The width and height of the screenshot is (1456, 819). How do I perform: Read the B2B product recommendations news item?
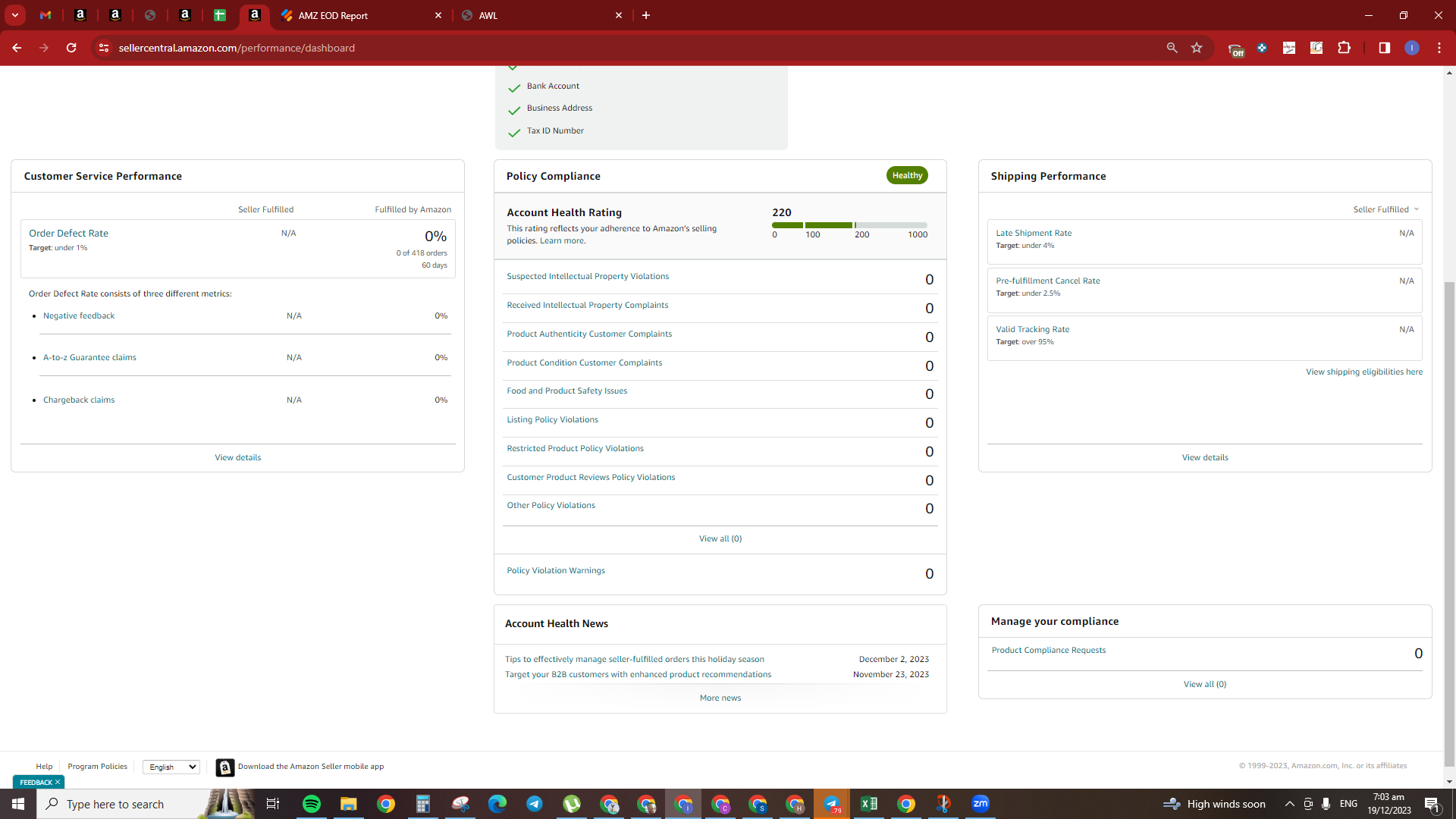tap(639, 674)
